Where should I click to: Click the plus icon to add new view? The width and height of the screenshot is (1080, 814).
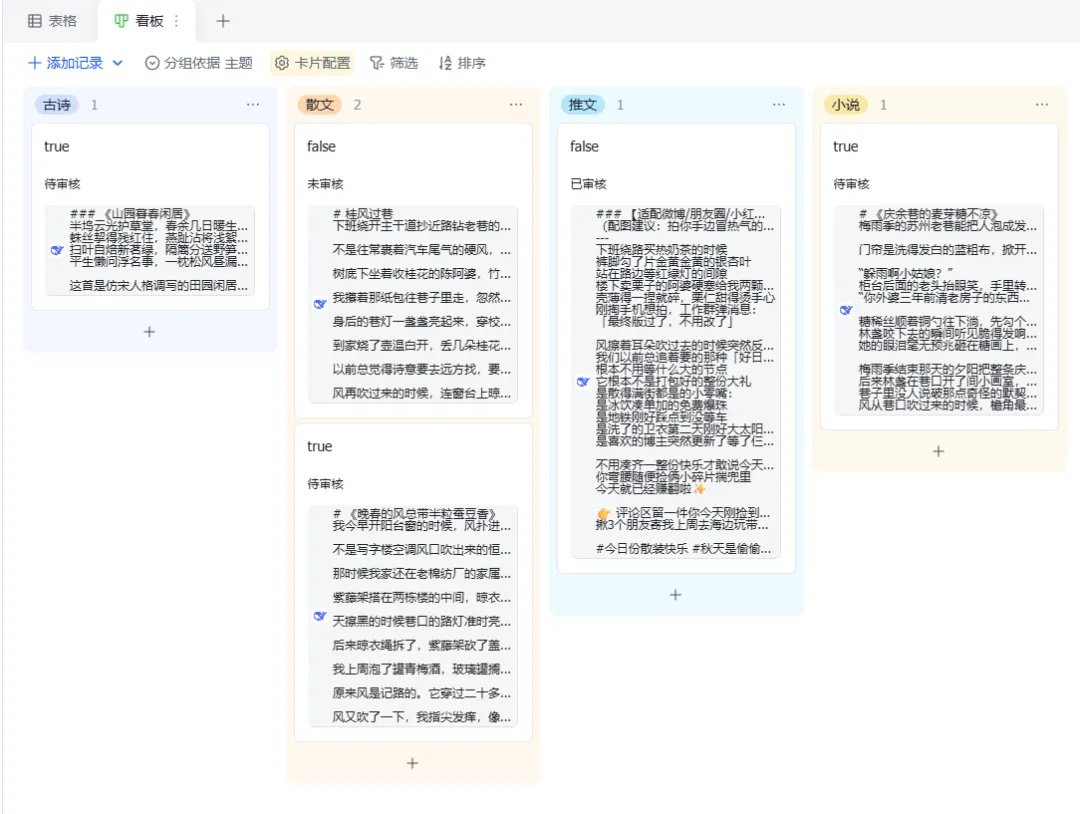222,21
